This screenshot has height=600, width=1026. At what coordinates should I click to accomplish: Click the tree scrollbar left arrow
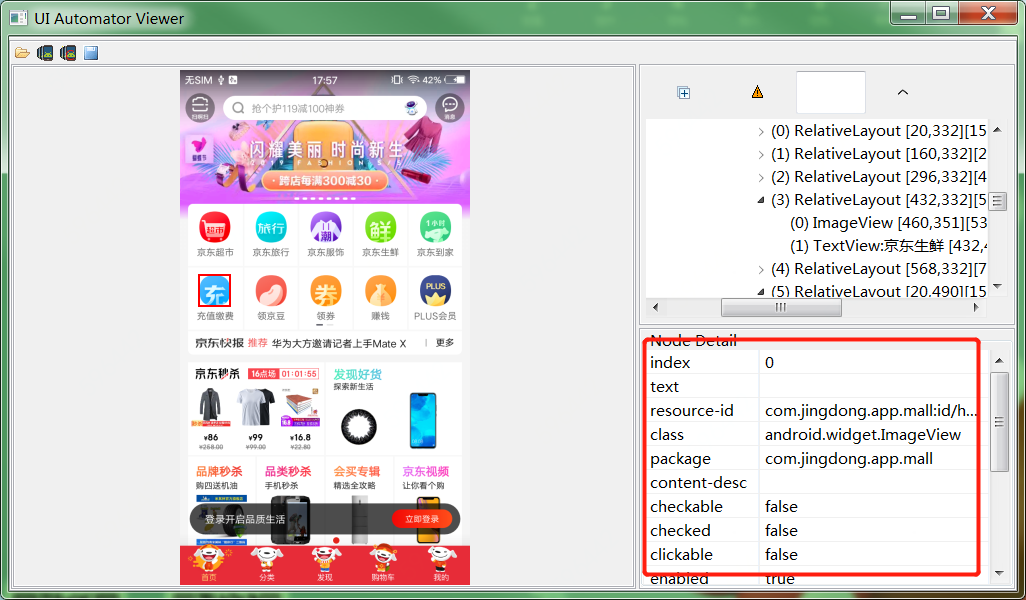[x=655, y=307]
